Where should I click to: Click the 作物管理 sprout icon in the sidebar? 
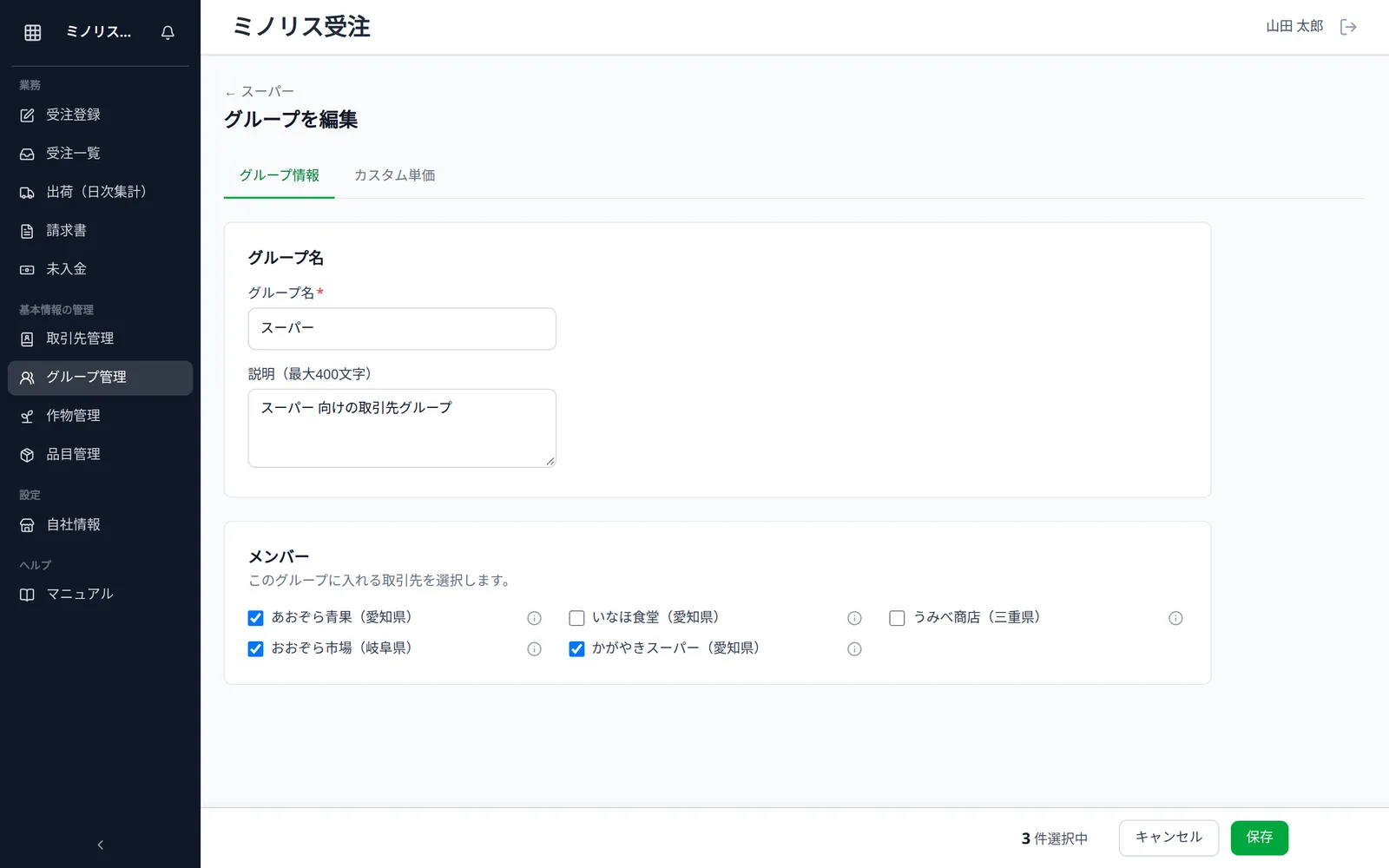[27, 417]
